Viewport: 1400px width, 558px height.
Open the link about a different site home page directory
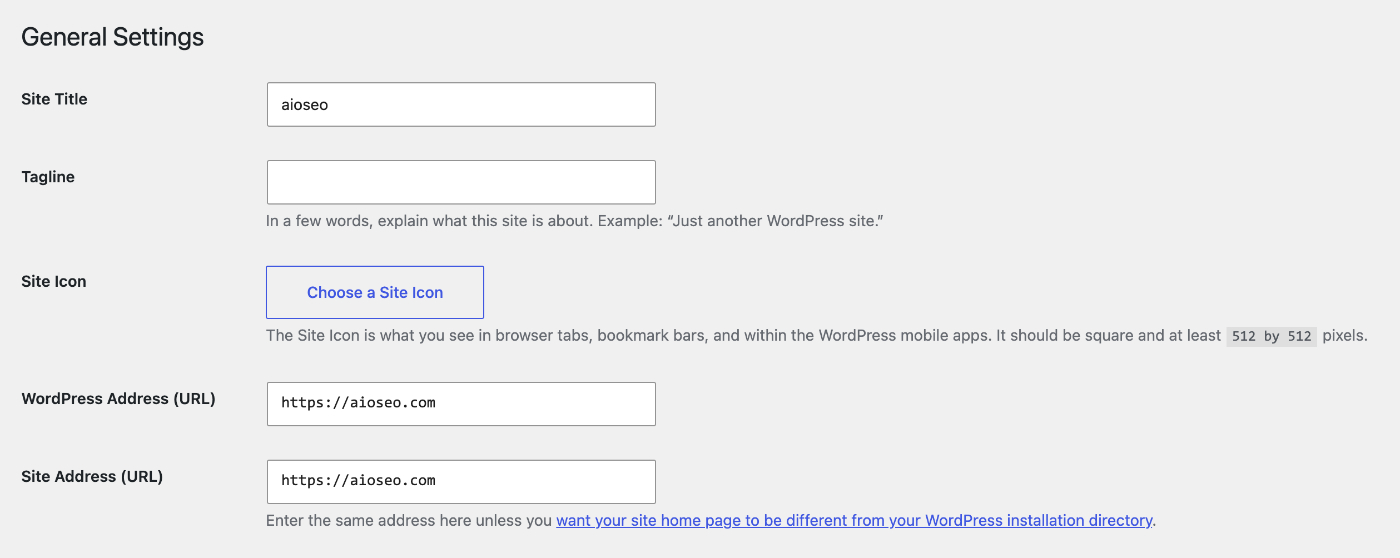[854, 521]
